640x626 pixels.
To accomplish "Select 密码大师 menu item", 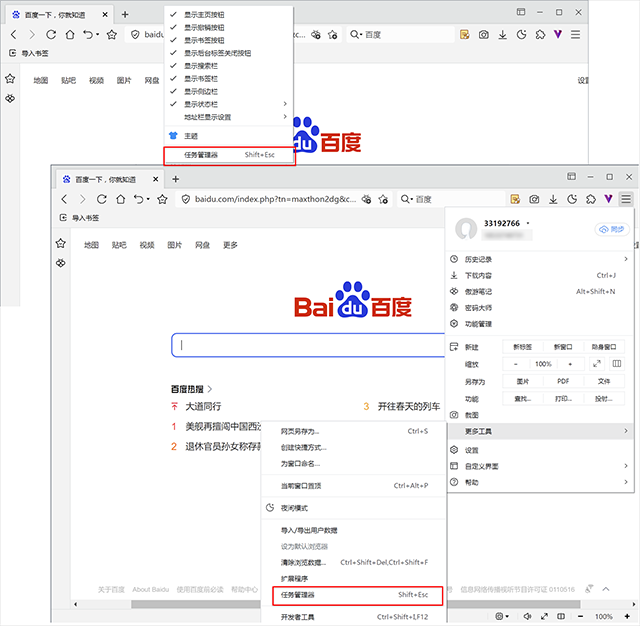I will tap(540, 308).
